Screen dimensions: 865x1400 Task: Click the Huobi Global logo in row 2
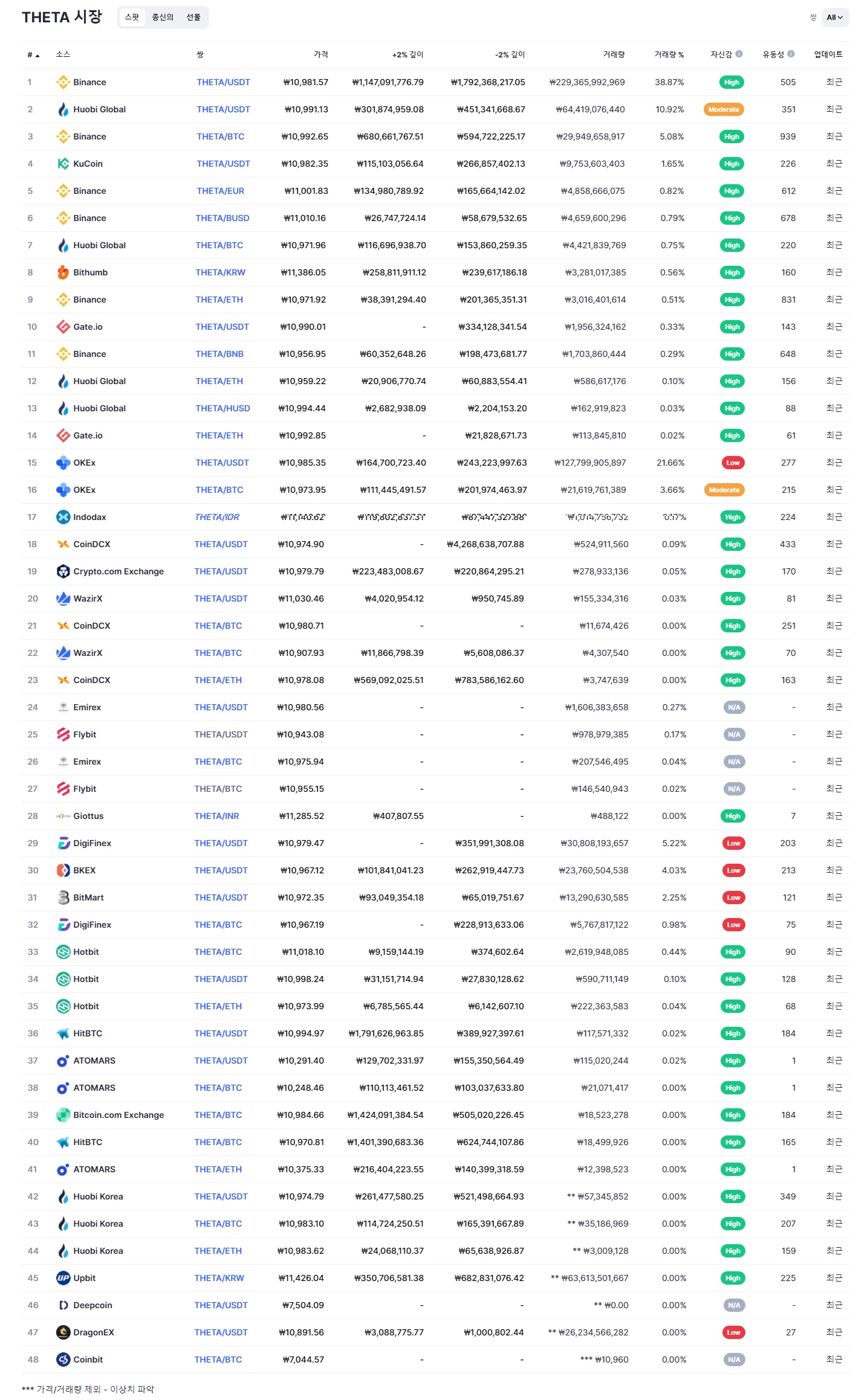pyautogui.click(x=63, y=109)
